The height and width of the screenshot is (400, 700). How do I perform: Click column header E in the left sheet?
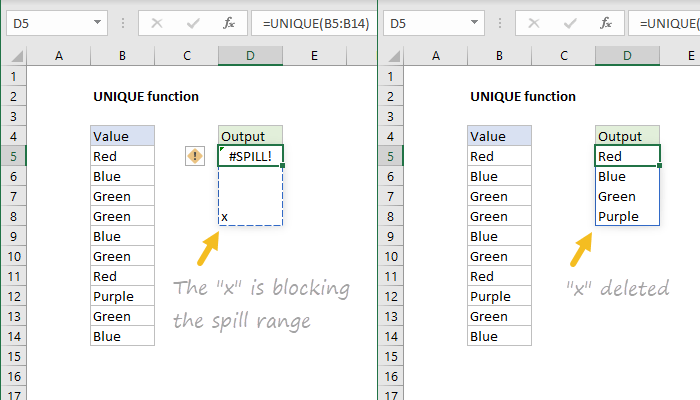314,56
